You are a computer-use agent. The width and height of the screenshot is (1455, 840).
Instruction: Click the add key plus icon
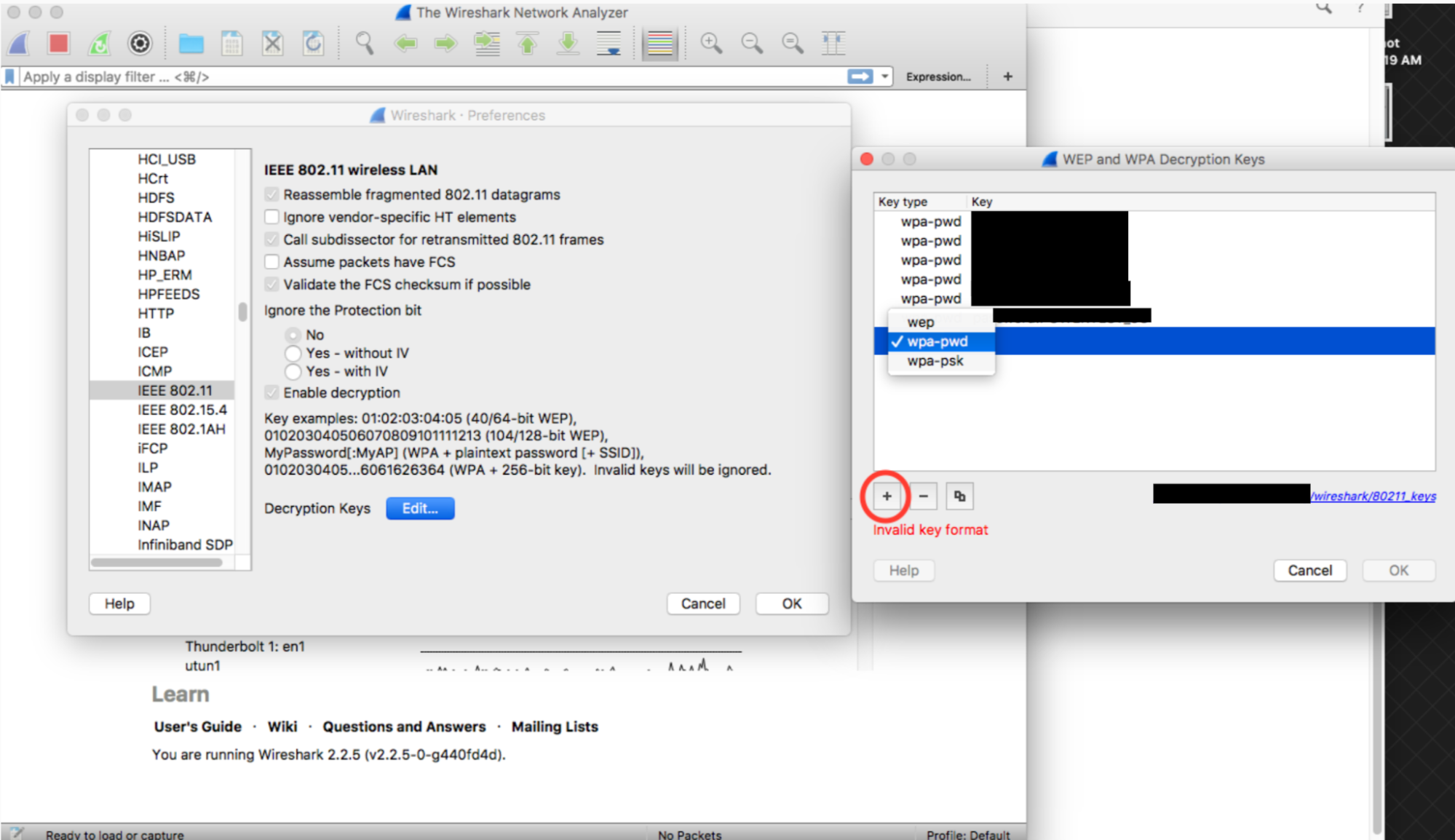(886, 496)
